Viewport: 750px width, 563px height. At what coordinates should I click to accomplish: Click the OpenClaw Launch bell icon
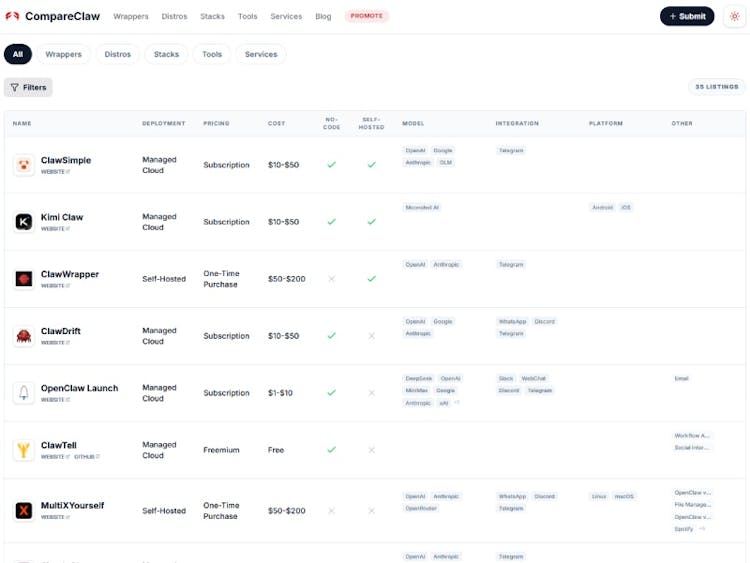coord(24,393)
